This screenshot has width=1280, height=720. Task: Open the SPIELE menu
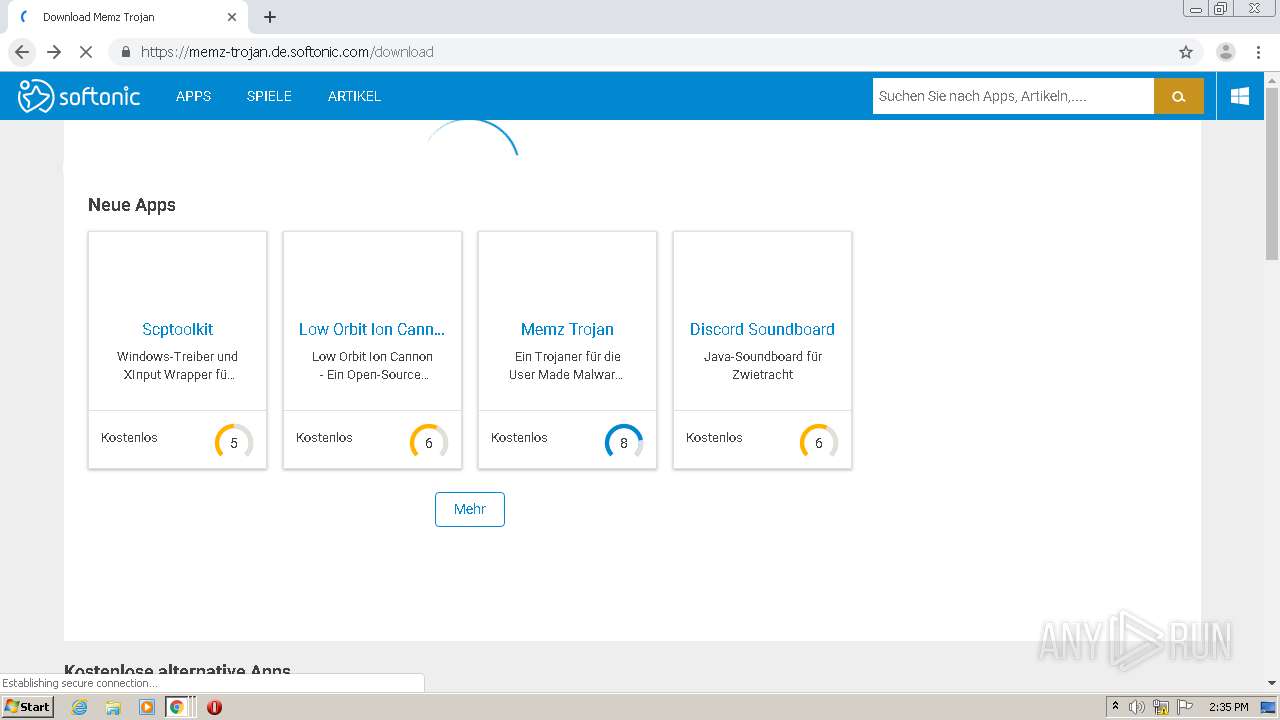click(269, 96)
